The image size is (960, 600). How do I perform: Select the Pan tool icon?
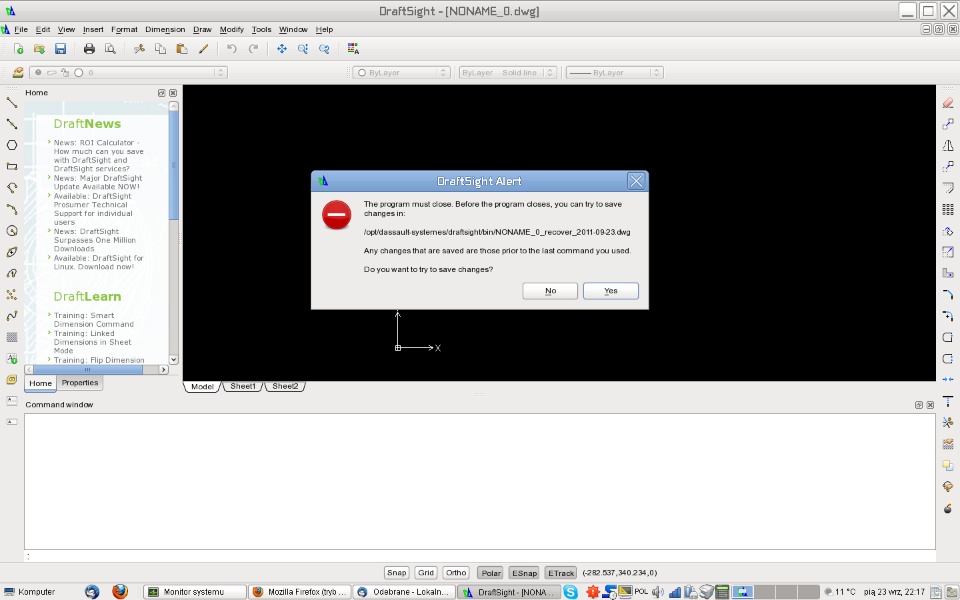pyautogui.click(x=282, y=49)
